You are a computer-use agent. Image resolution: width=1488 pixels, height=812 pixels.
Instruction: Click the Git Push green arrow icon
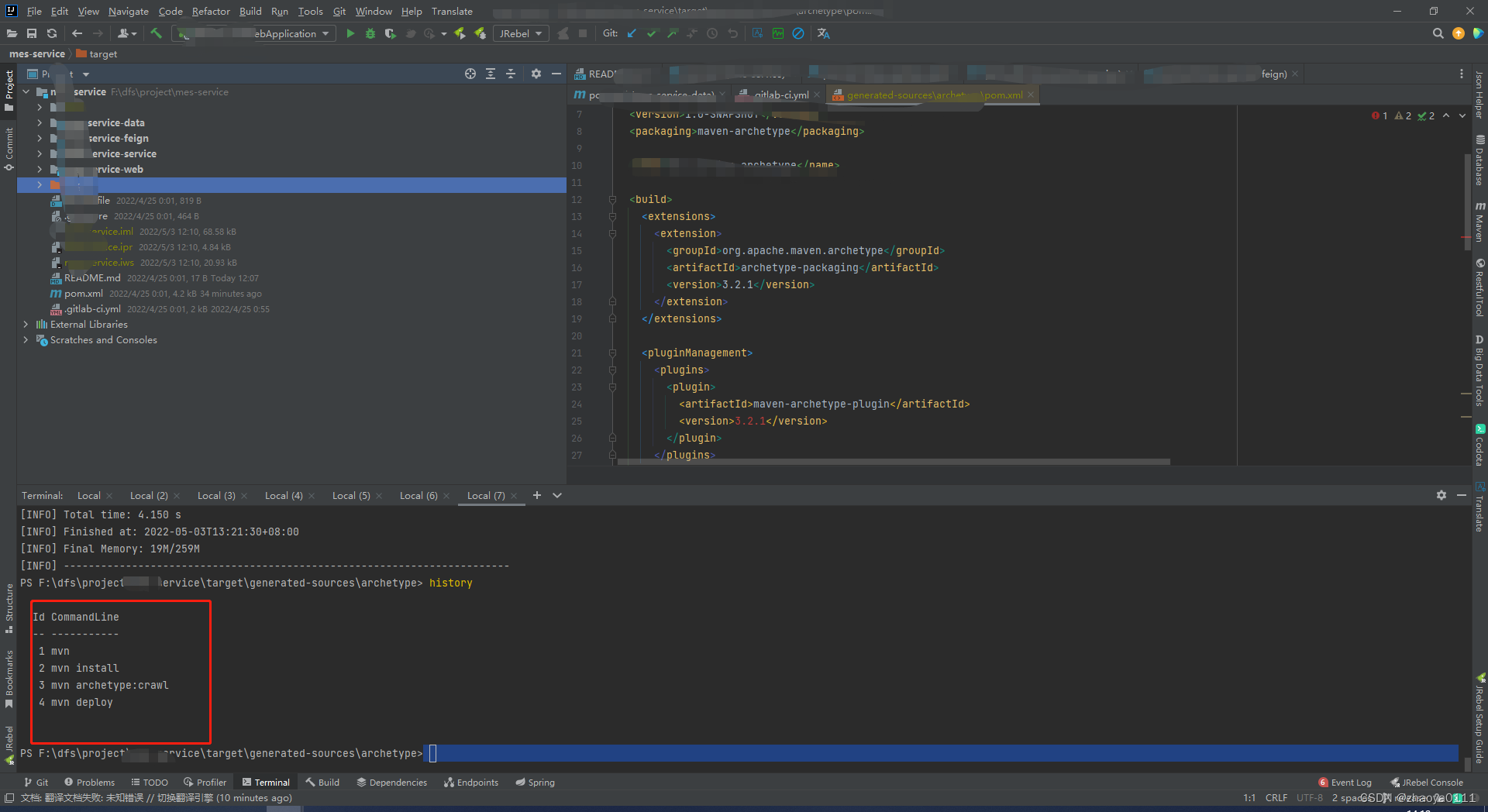pyautogui.click(x=672, y=33)
